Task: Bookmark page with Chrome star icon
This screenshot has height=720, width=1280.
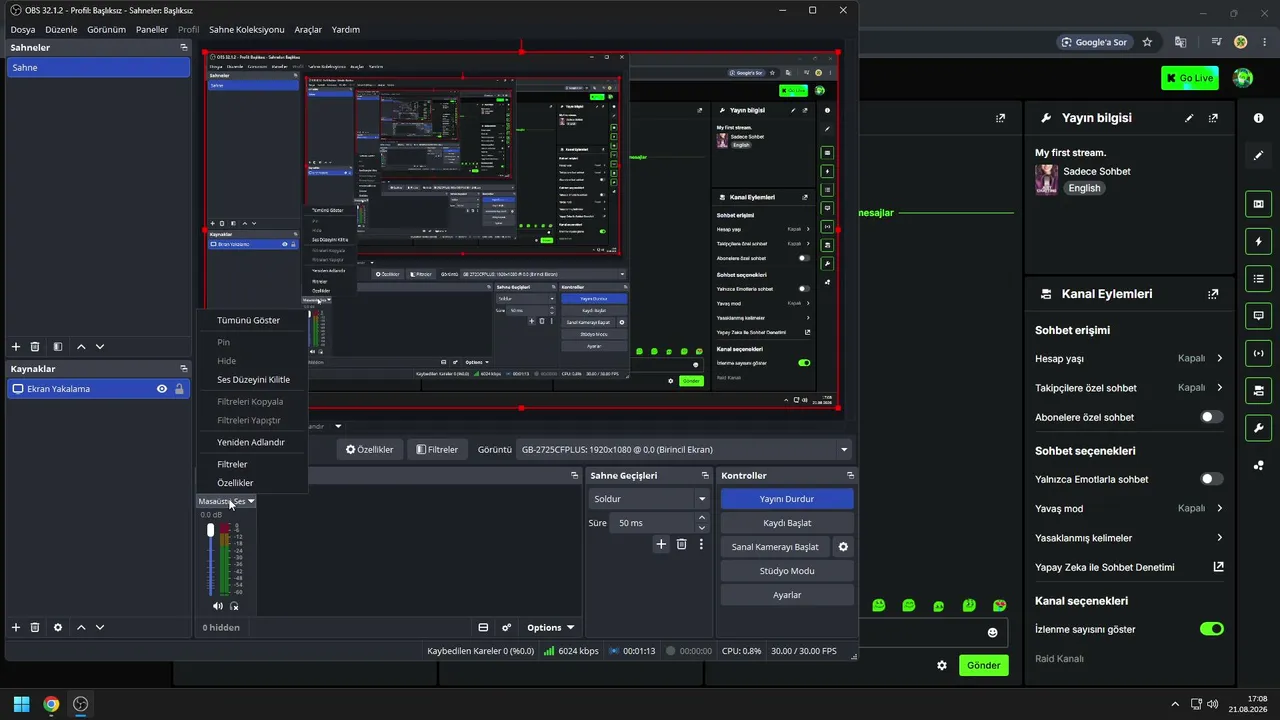Action: (x=1147, y=42)
